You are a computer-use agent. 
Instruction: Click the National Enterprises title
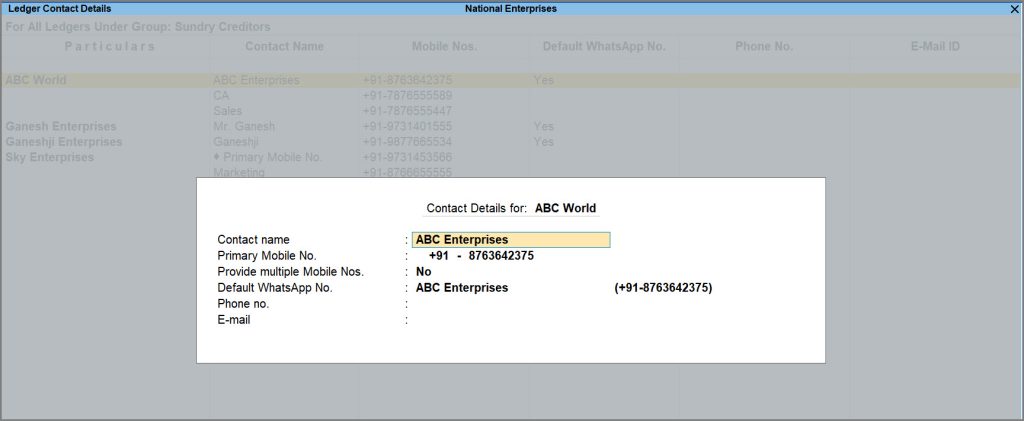[511, 8]
